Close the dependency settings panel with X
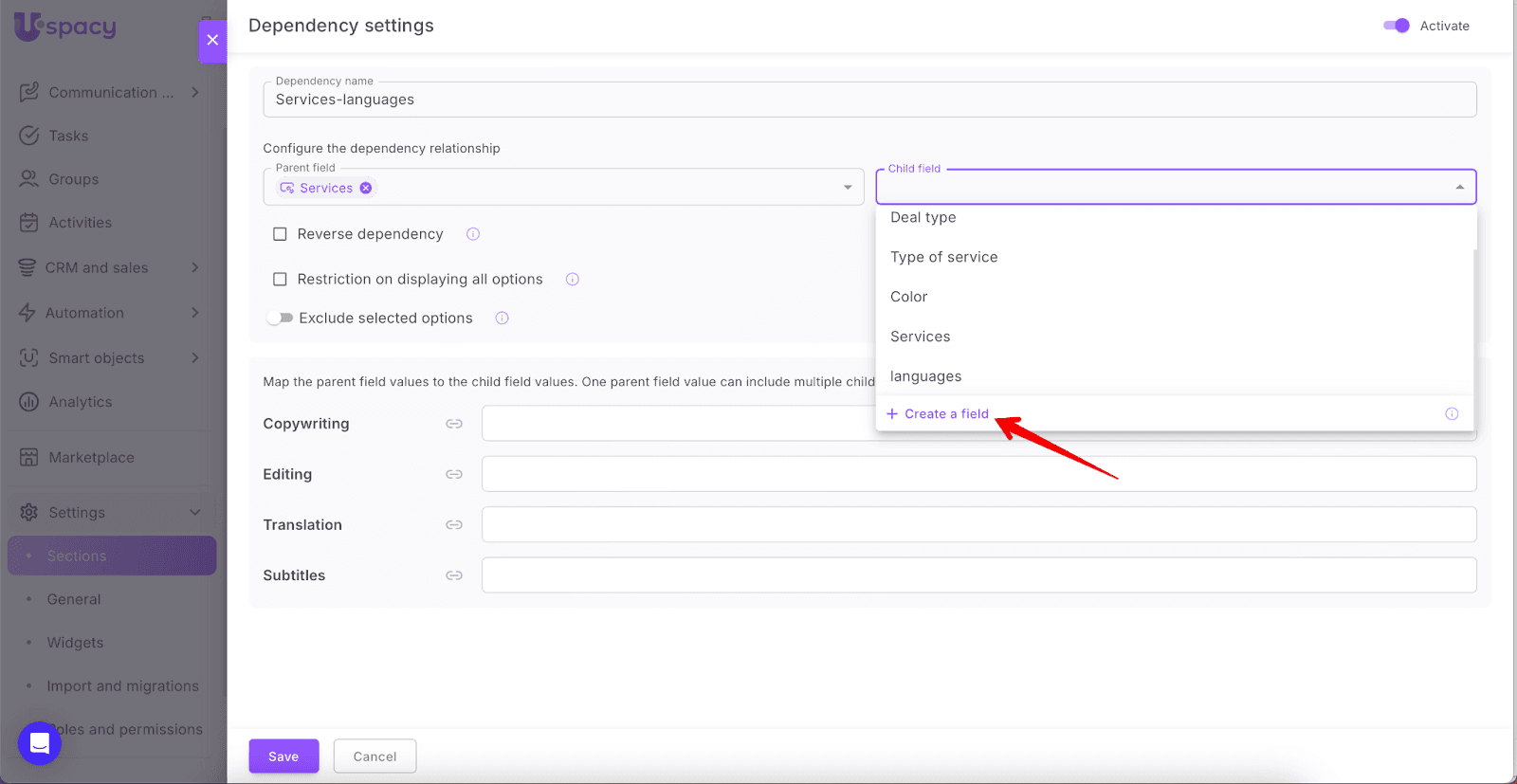 click(x=212, y=40)
